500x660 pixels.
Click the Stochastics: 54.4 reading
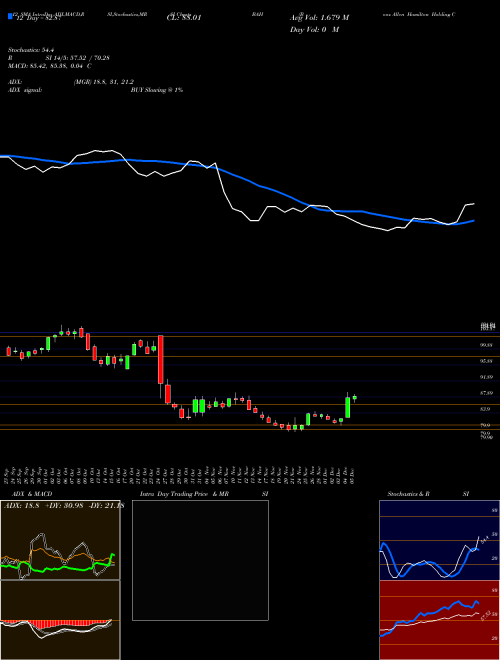[x=30, y=50]
